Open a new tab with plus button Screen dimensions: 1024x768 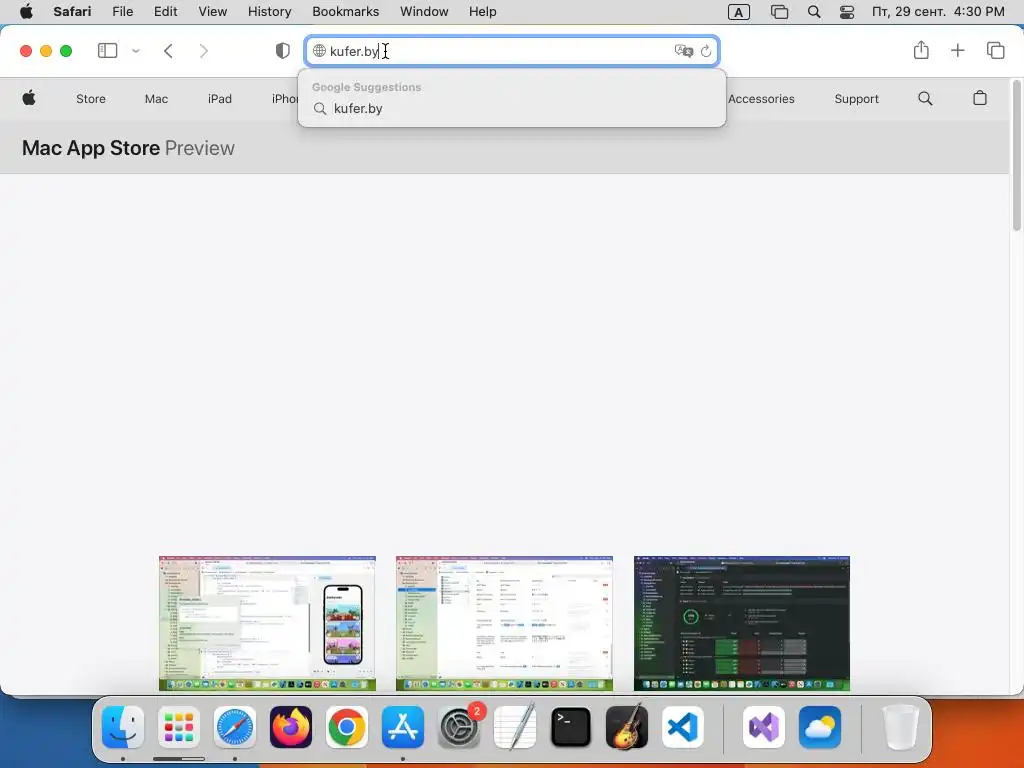[957, 50]
